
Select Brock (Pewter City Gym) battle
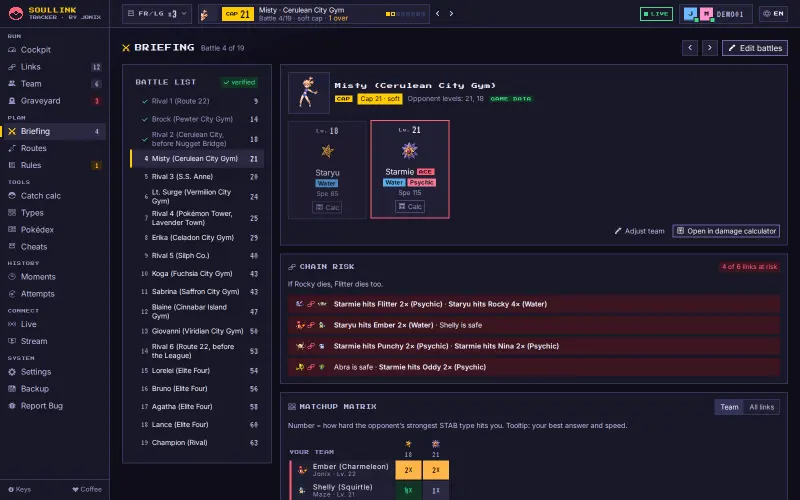pos(197,119)
